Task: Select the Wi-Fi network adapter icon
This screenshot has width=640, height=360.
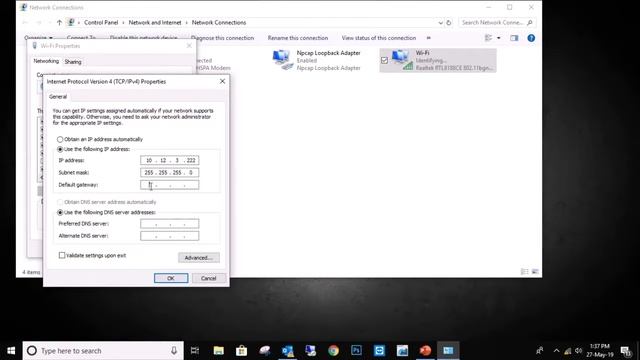Action: [402, 60]
